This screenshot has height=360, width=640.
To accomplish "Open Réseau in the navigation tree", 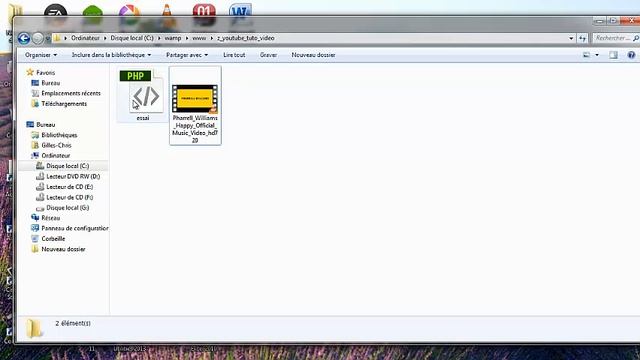I will (51, 218).
